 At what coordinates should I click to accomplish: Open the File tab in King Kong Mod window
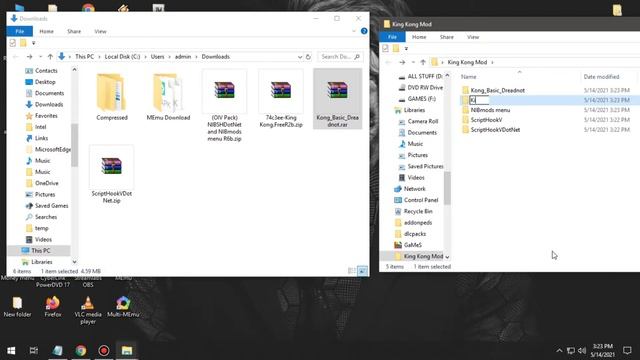coord(392,37)
